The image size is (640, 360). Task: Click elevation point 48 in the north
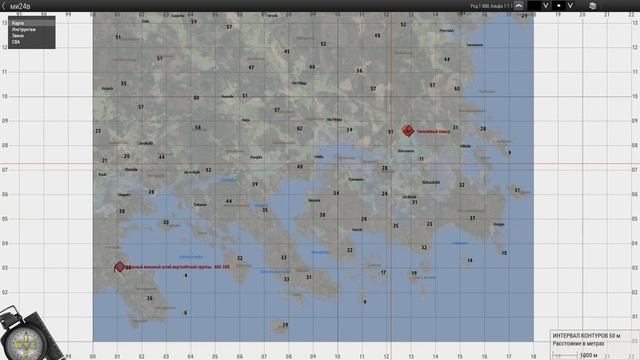coord(377,36)
